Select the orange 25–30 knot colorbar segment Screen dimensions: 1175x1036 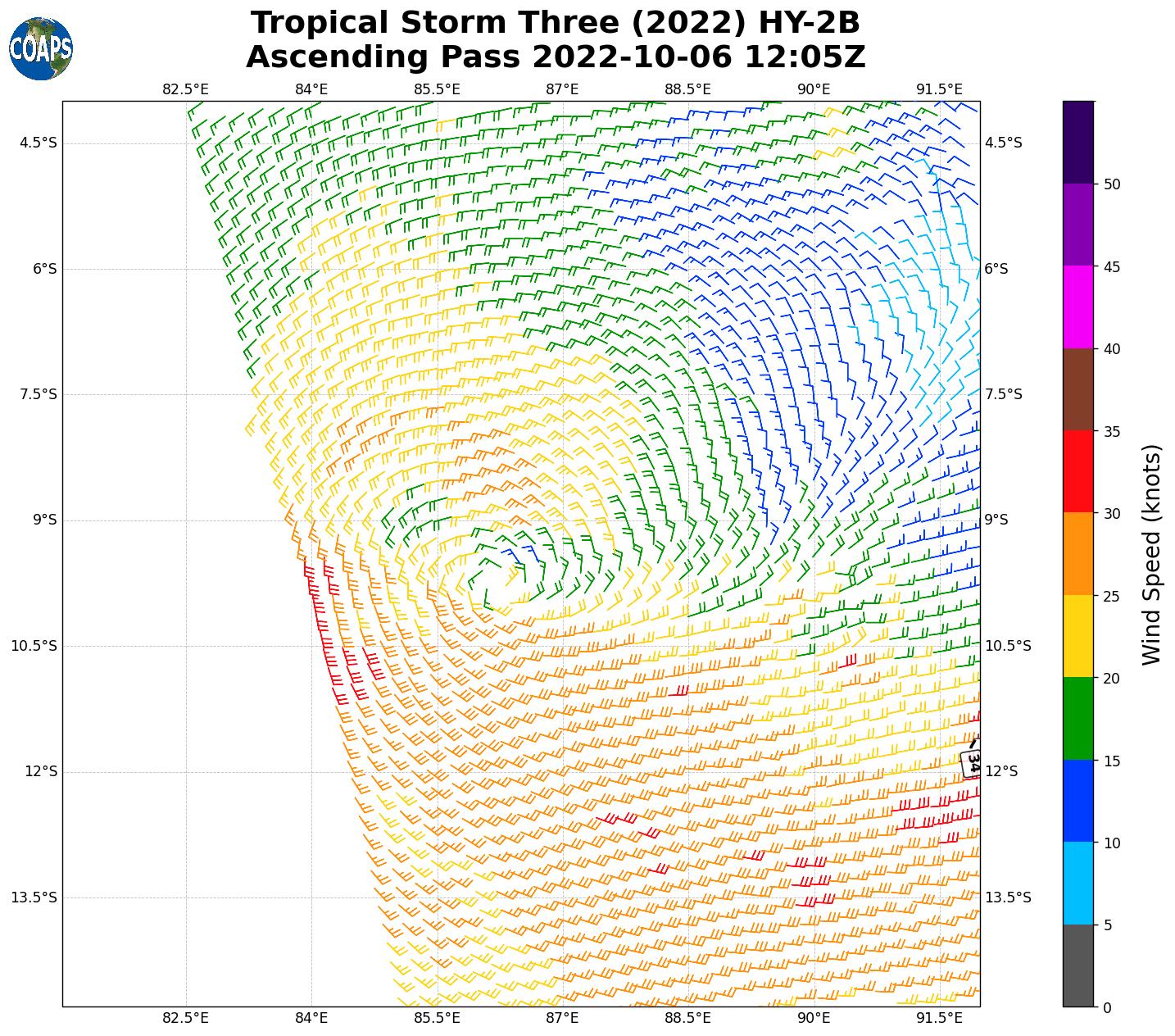[1077, 554]
